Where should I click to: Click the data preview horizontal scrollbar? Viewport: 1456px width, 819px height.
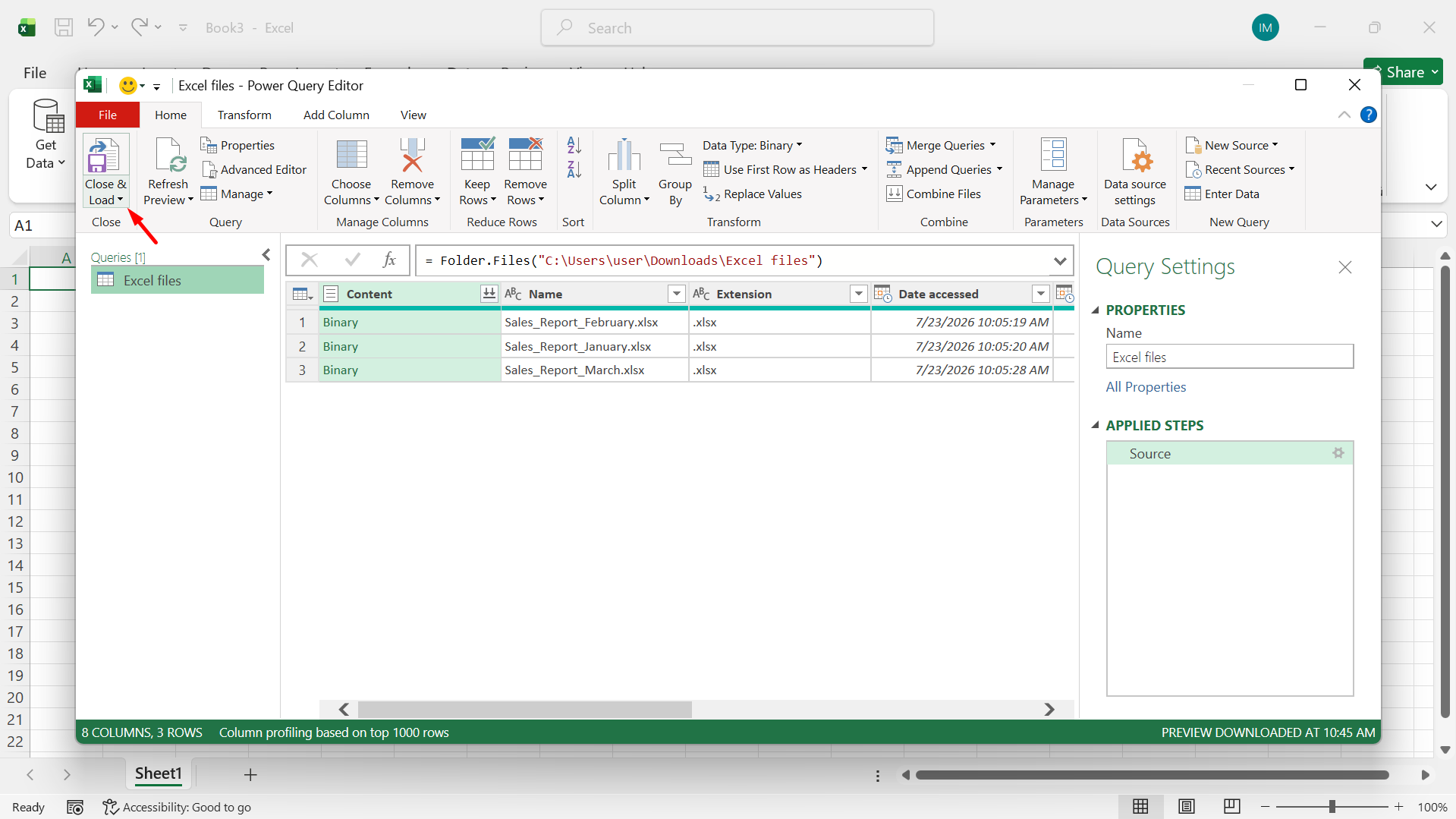(x=525, y=709)
